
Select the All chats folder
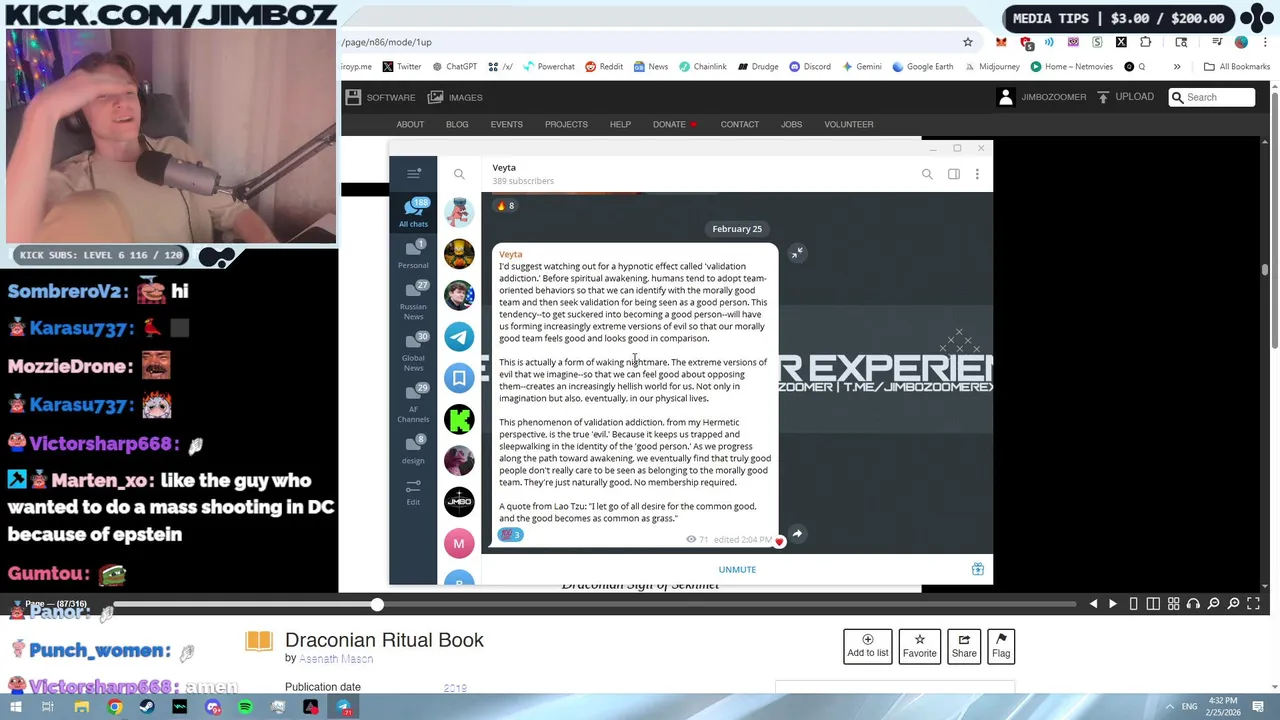click(413, 212)
